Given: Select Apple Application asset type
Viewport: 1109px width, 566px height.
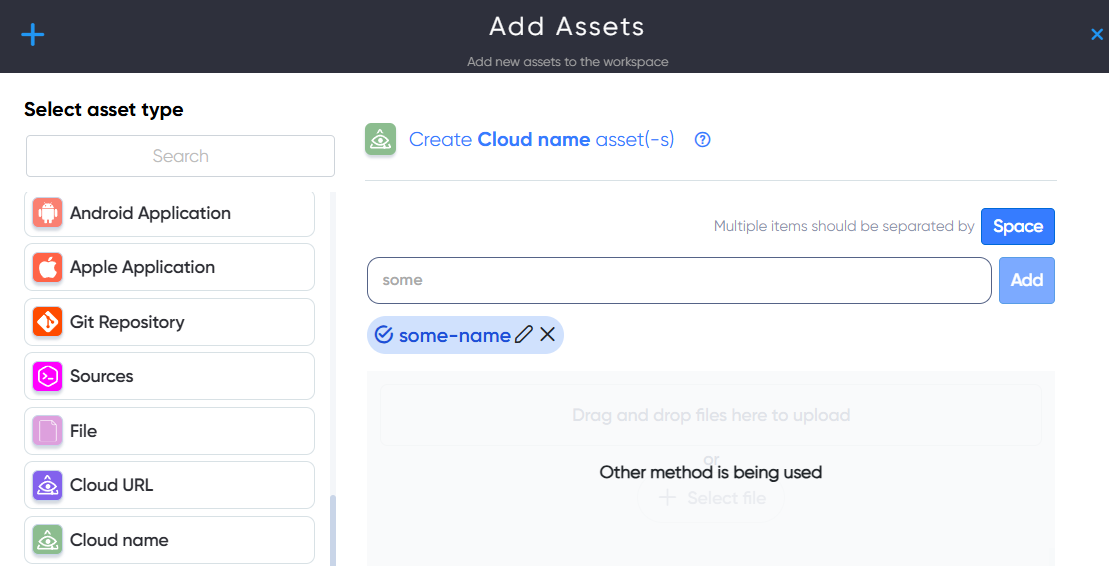Looking at the screenshot, I should tap(170, 267).
